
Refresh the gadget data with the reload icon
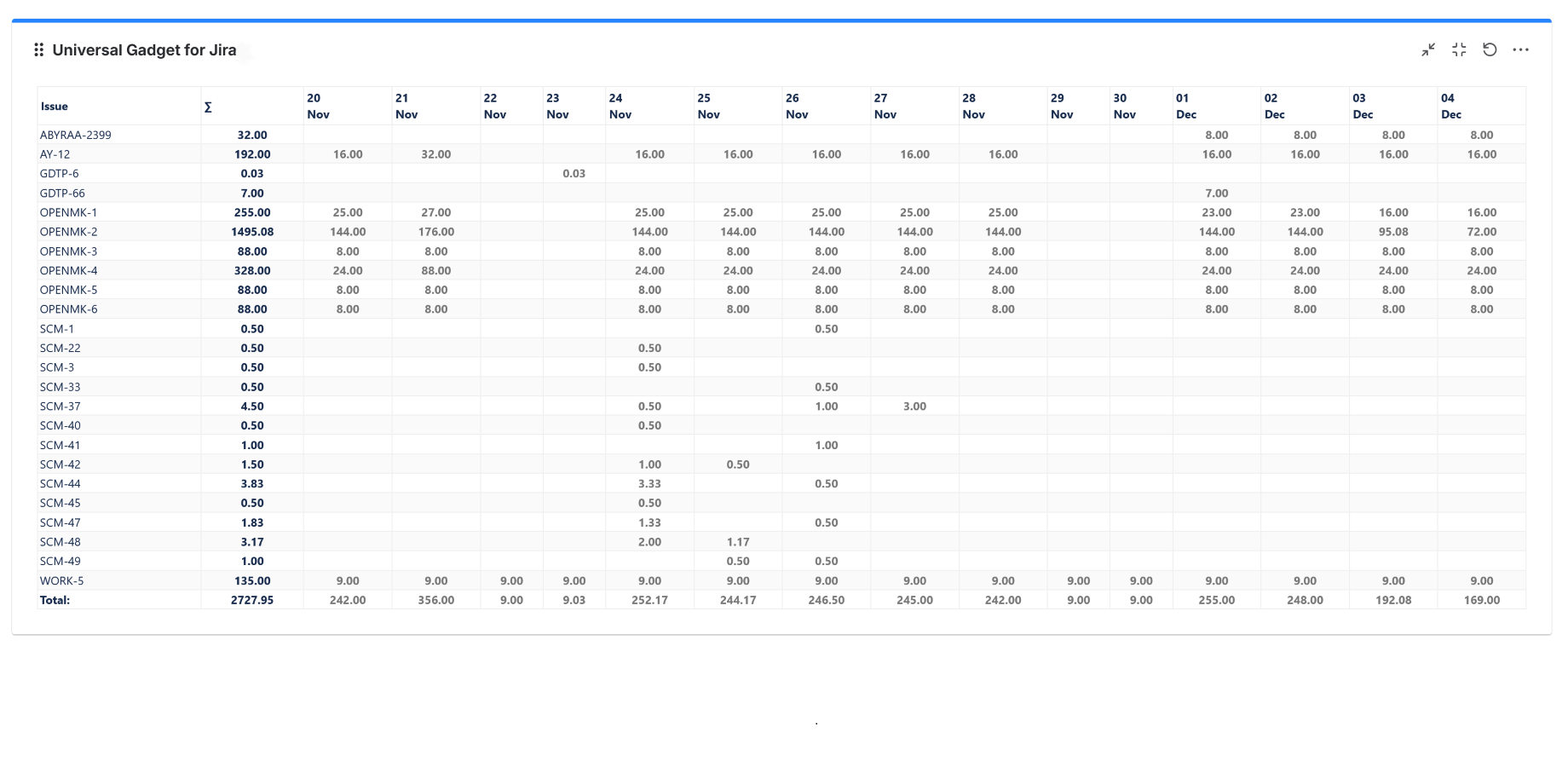tap(1490, 49)
